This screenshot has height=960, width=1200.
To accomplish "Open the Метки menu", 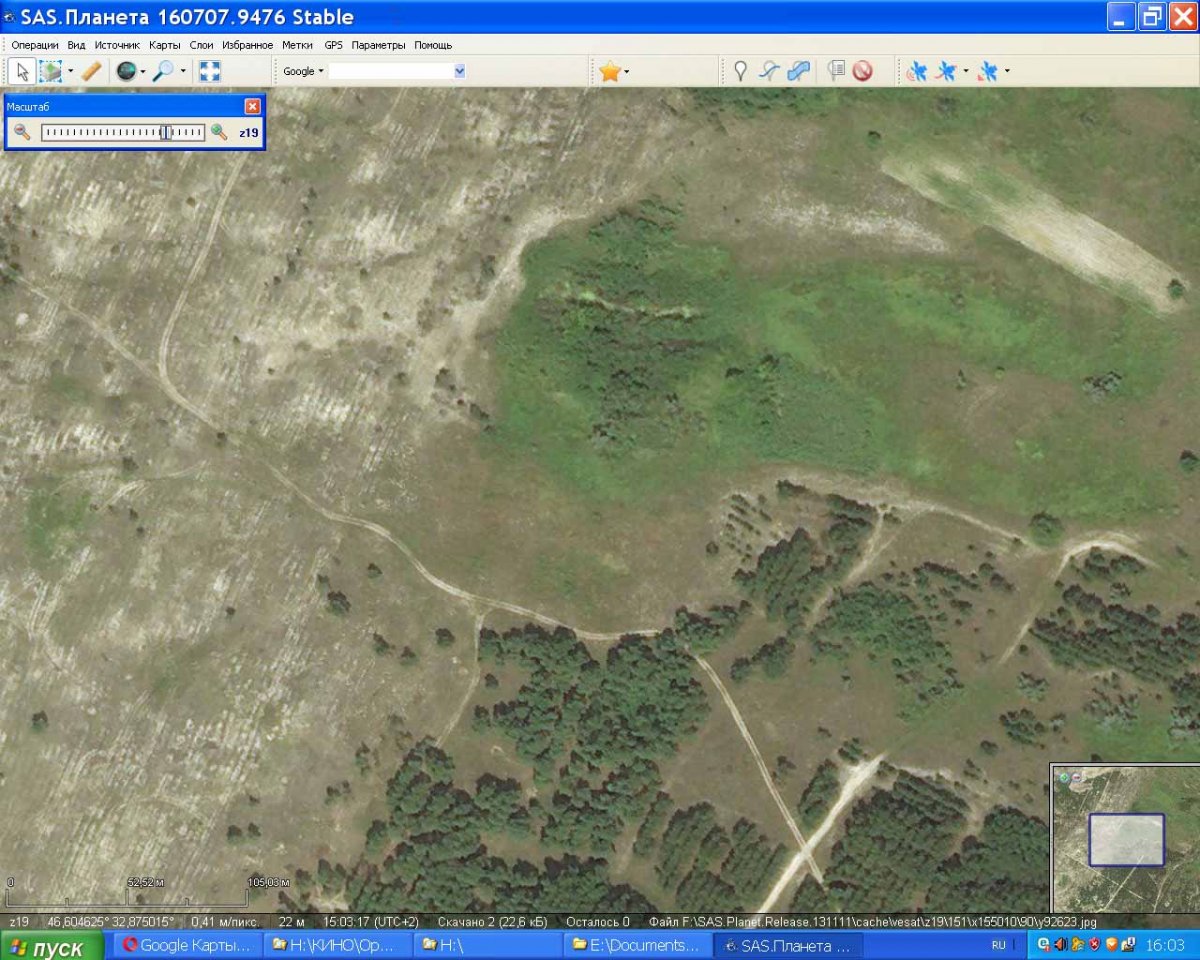I will click(297, 45).
